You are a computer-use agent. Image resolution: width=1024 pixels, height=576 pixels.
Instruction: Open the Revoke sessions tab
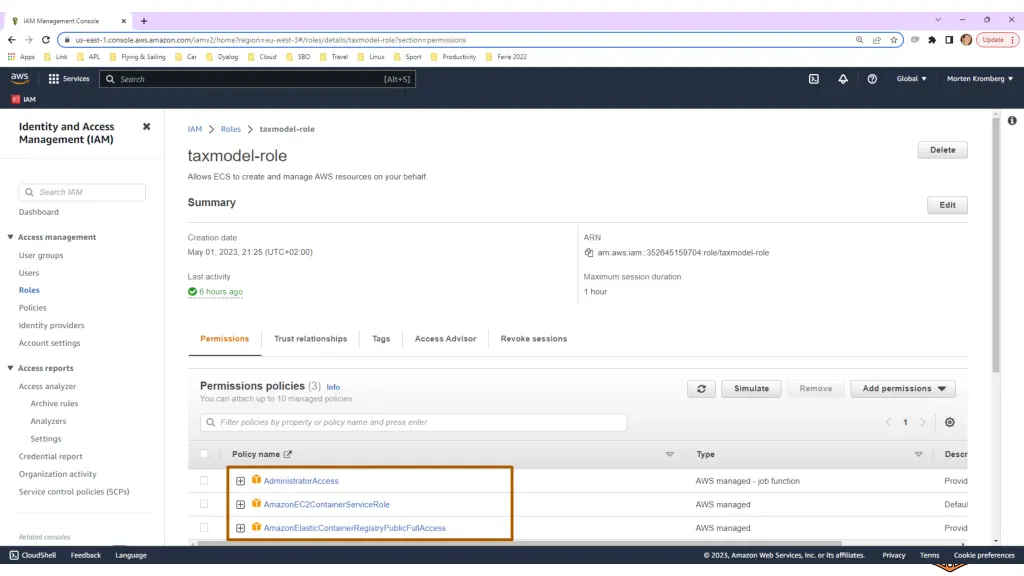pyautogui.click(x=534, y=339)
